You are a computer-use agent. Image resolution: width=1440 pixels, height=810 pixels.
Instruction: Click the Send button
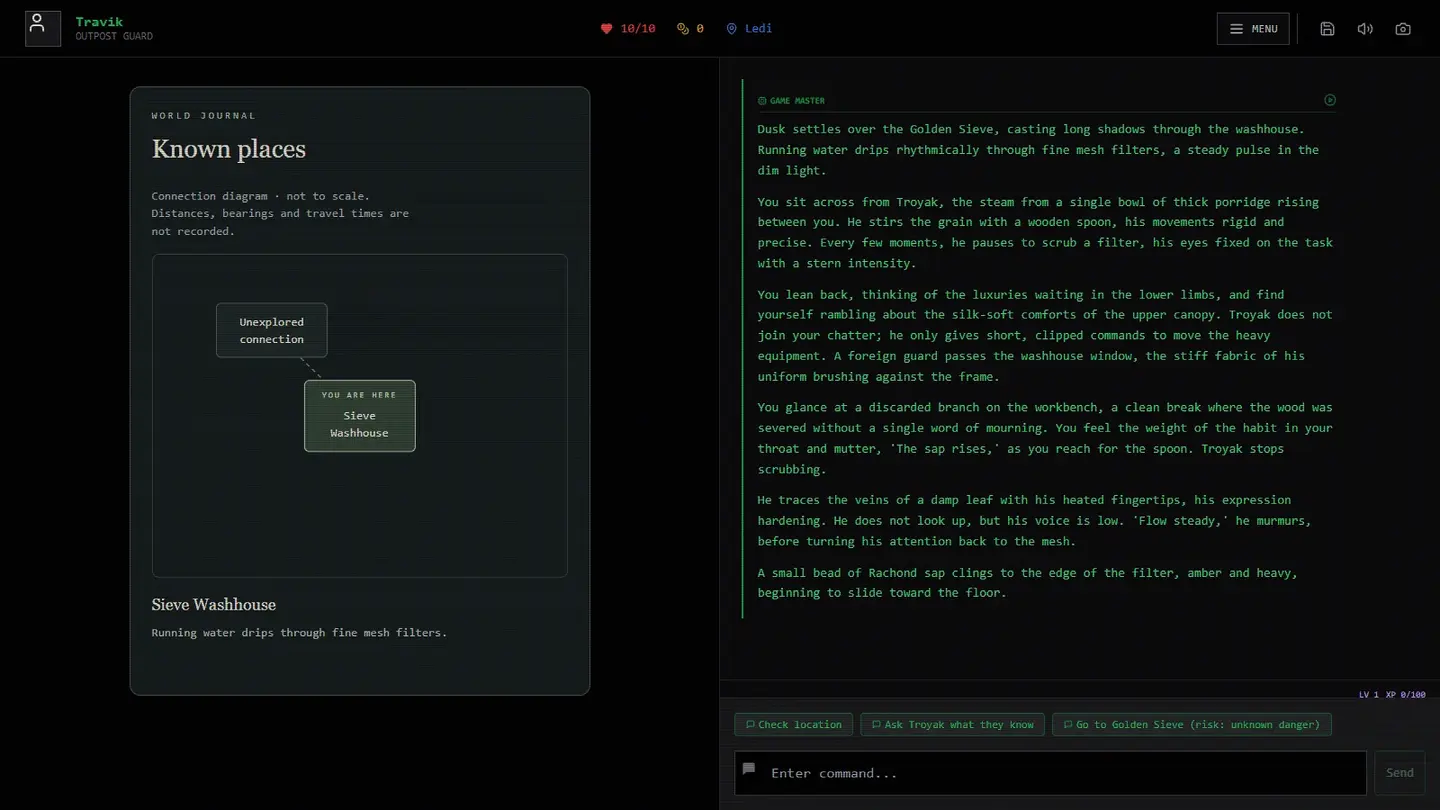tap(1400, 773)
